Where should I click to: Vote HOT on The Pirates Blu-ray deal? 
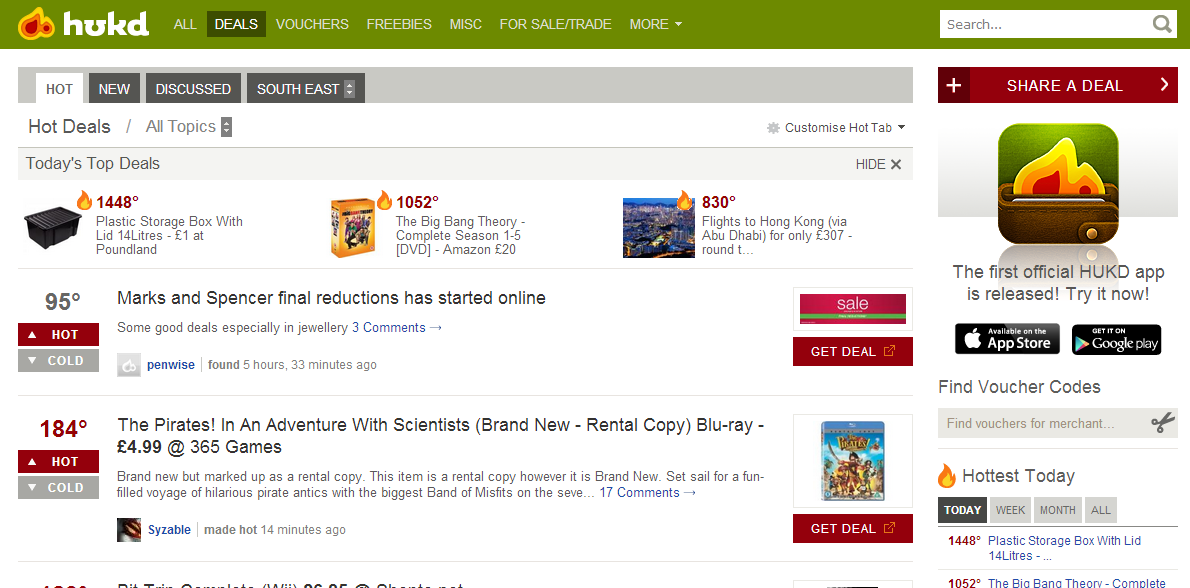[58, 462]
